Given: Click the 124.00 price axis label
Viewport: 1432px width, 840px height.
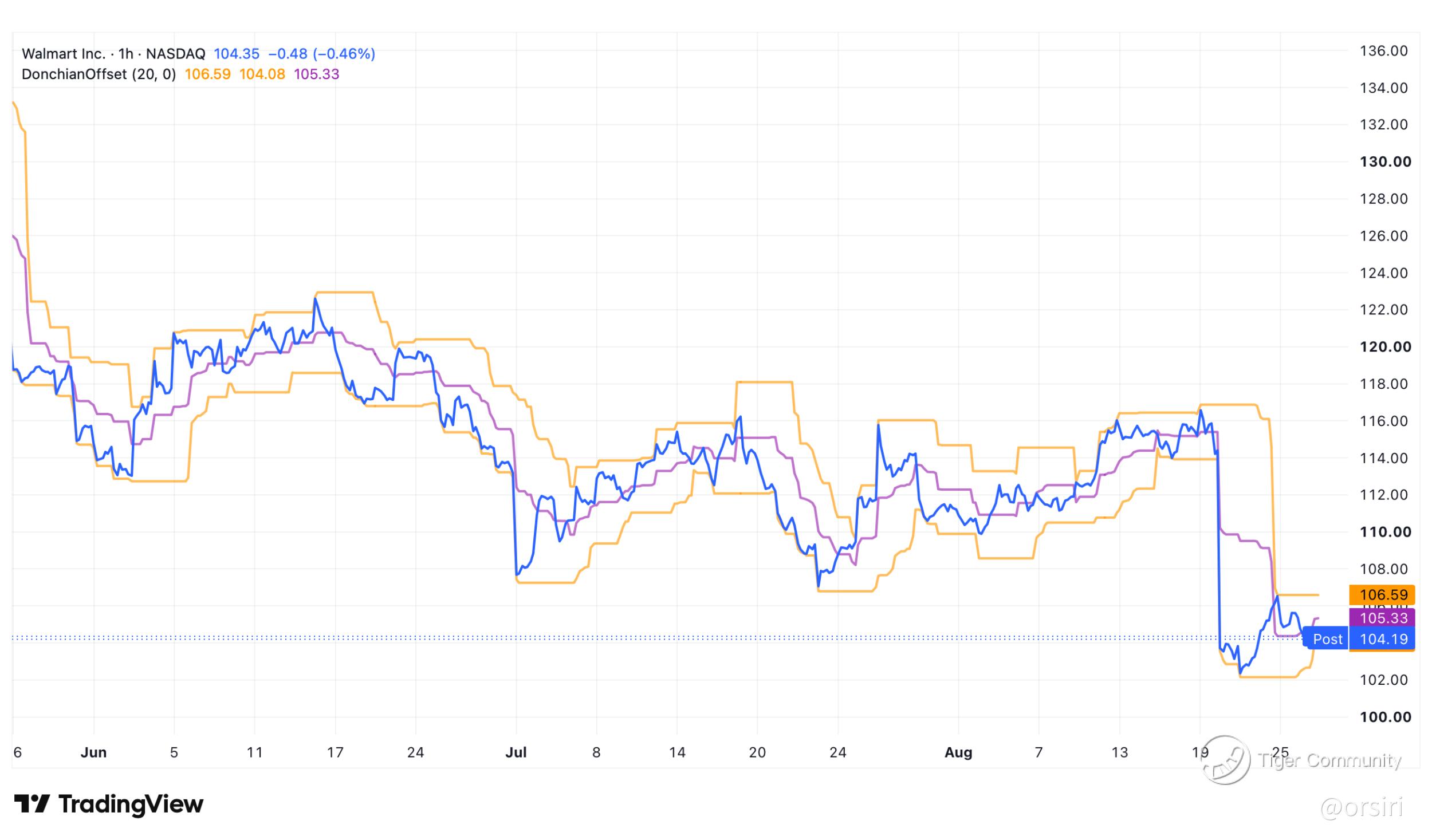Looking at the screenshot, I should tap(1384, 273).
